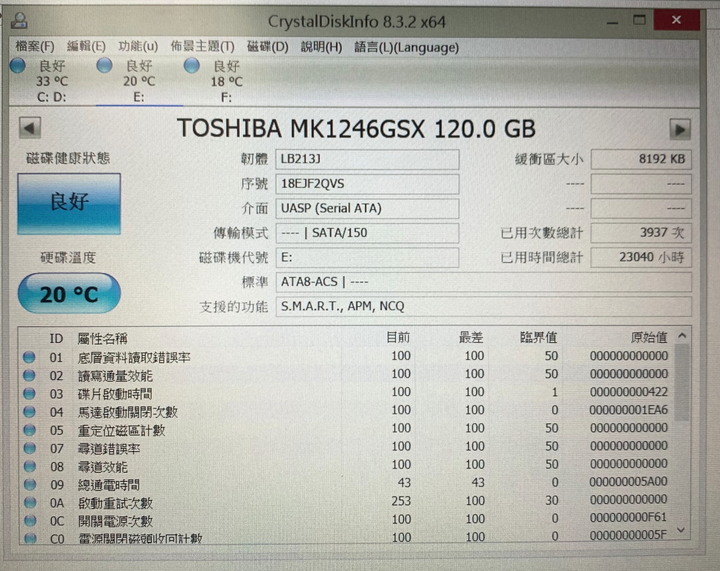Viewport: 720px width, 571px height.
Task: Click the buffer size field 8192 KB
Action: point(641,159)
